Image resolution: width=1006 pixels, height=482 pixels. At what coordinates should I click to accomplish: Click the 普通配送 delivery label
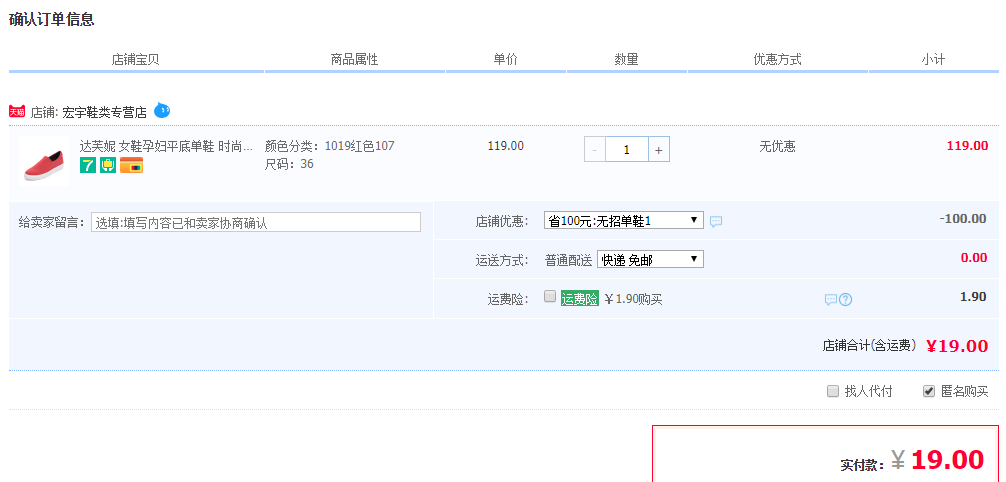[x=568, y=260]
